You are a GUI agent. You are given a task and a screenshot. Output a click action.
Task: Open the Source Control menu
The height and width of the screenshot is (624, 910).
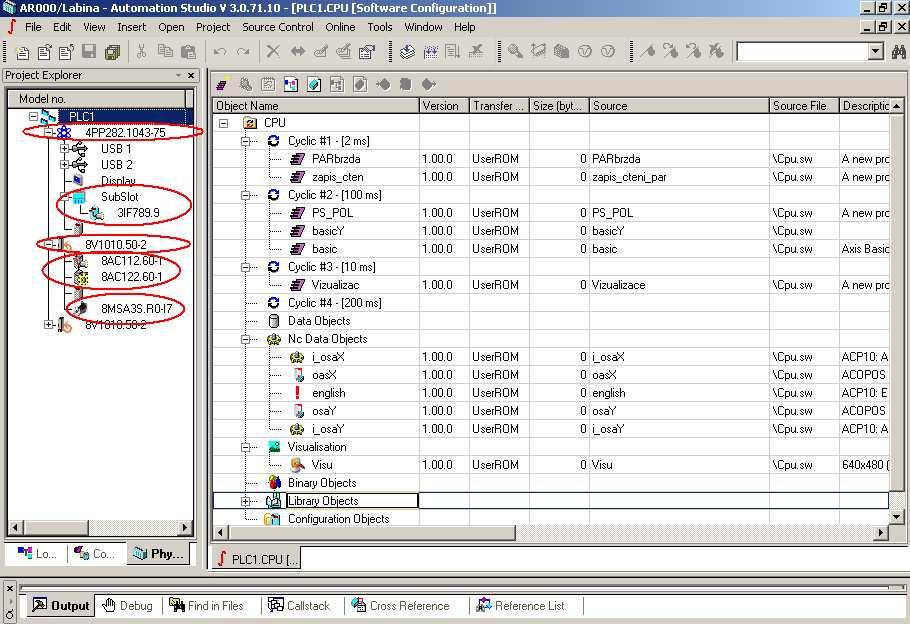(x=278, y=27)
